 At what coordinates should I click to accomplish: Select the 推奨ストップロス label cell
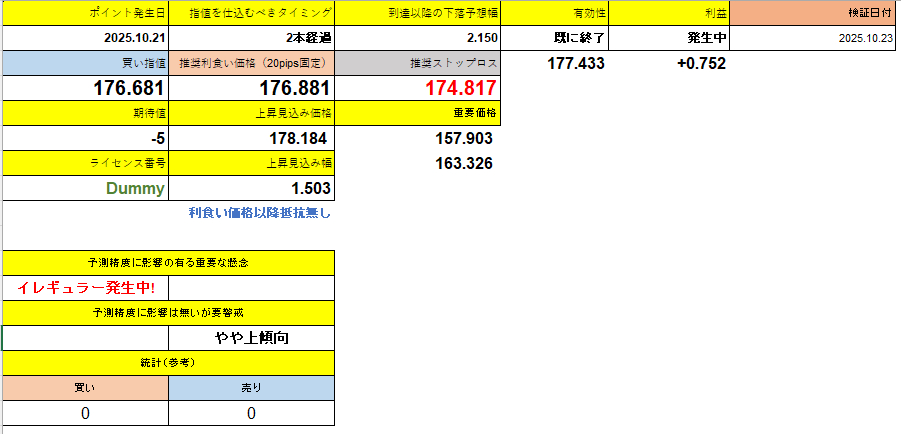pyautogui.click(x=418, y=63)
